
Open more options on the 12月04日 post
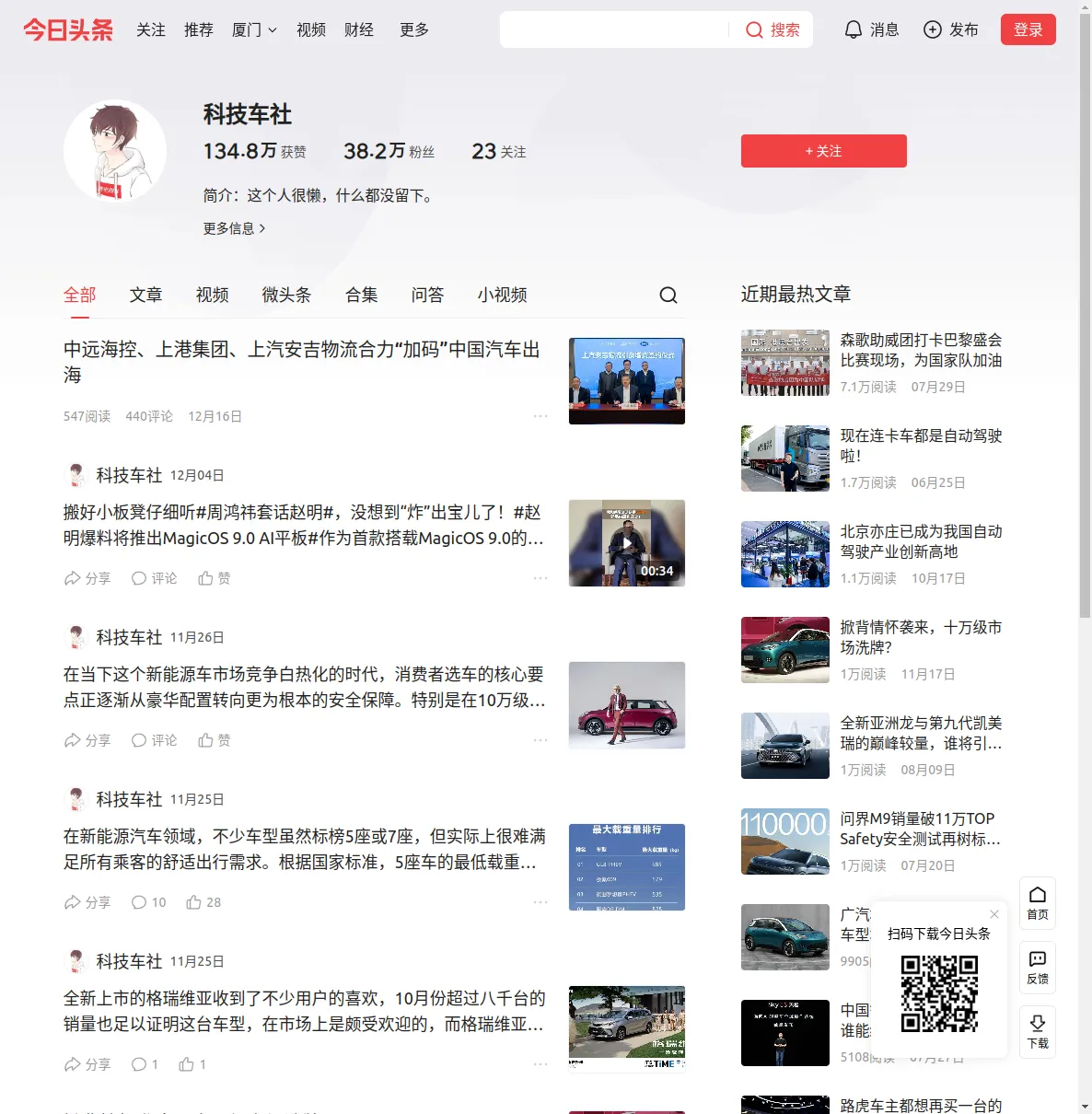540,578
